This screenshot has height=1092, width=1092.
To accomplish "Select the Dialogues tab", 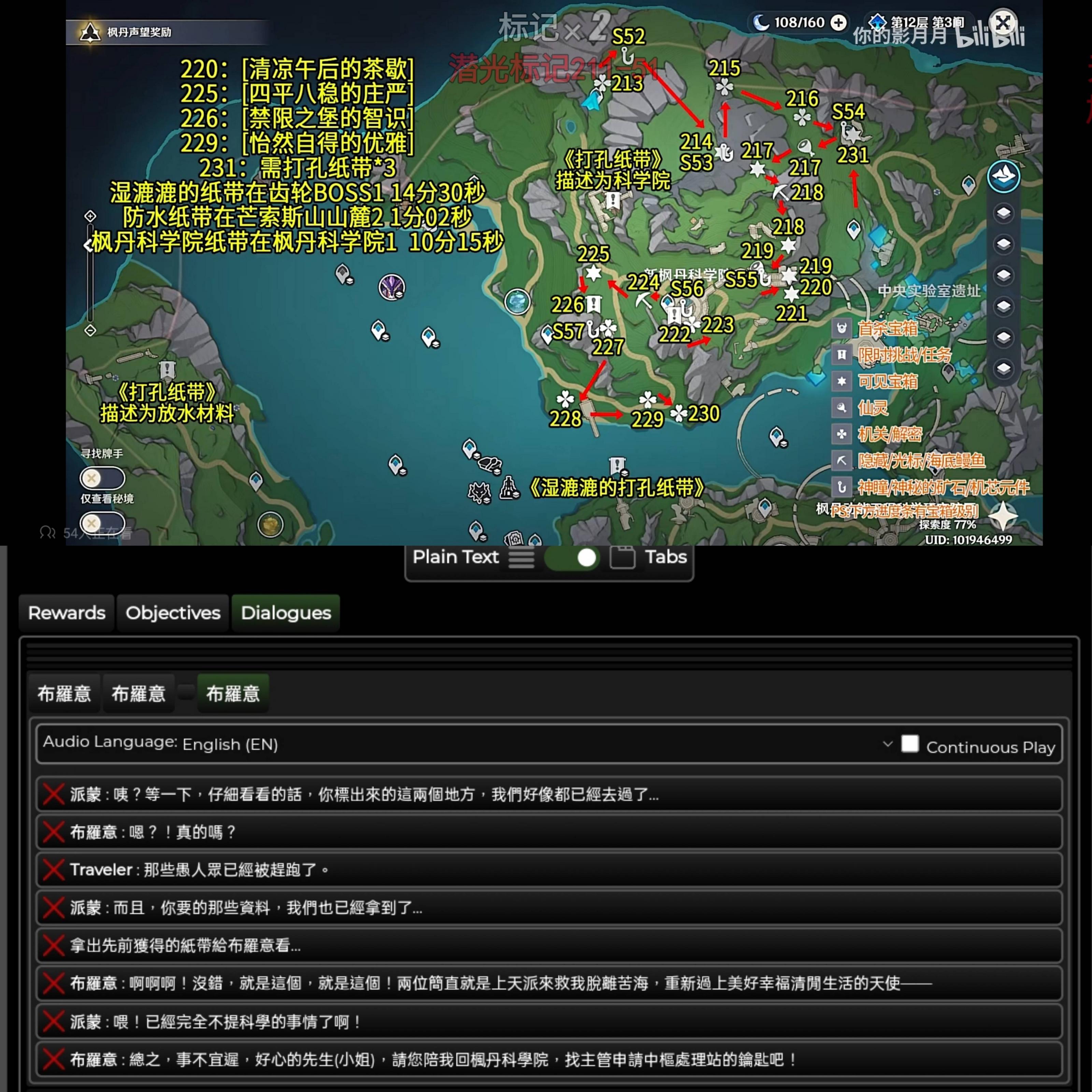I will coord(286,613).
